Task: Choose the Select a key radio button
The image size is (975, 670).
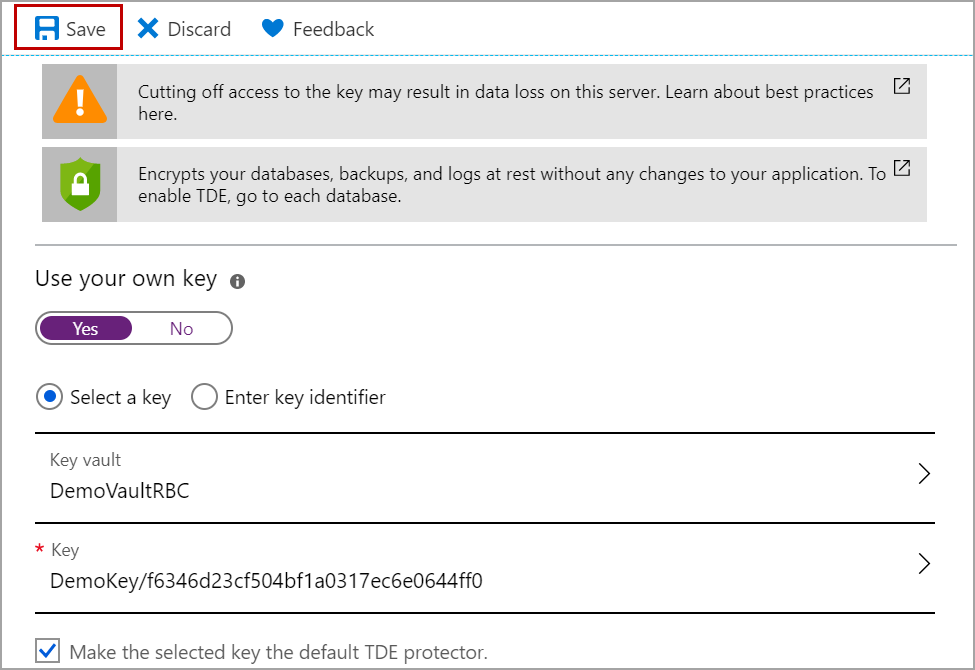Action: [49, 397]
